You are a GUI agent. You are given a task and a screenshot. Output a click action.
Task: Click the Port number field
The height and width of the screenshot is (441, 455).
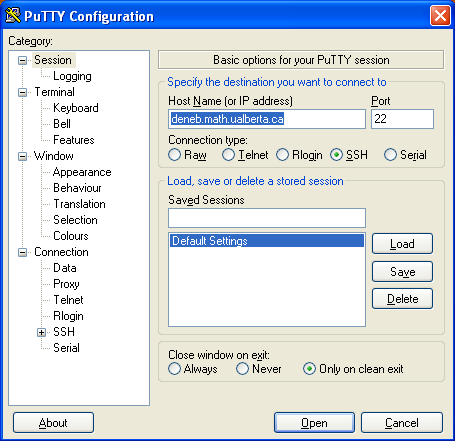pyautogui.click(x=402, y=119)
